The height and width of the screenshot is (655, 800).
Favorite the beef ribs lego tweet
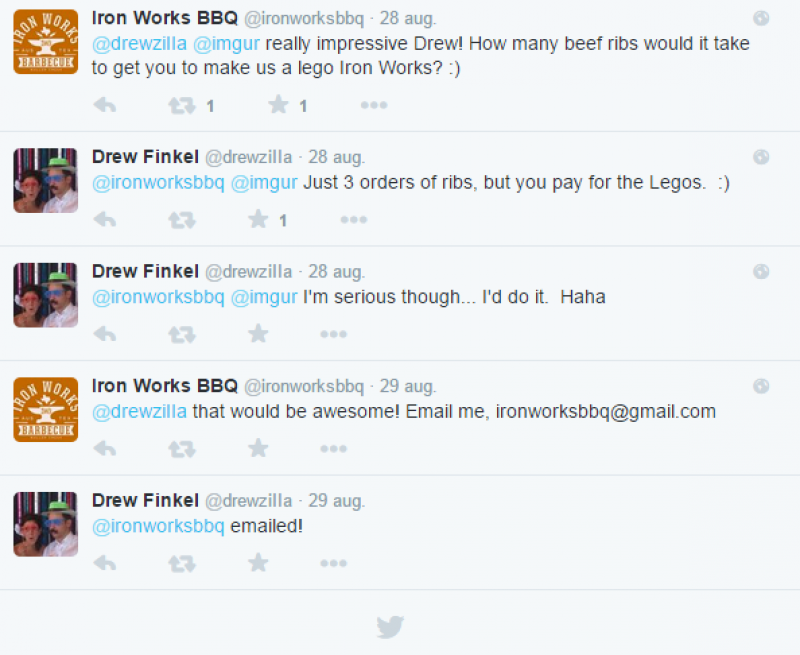pos(278,105)
